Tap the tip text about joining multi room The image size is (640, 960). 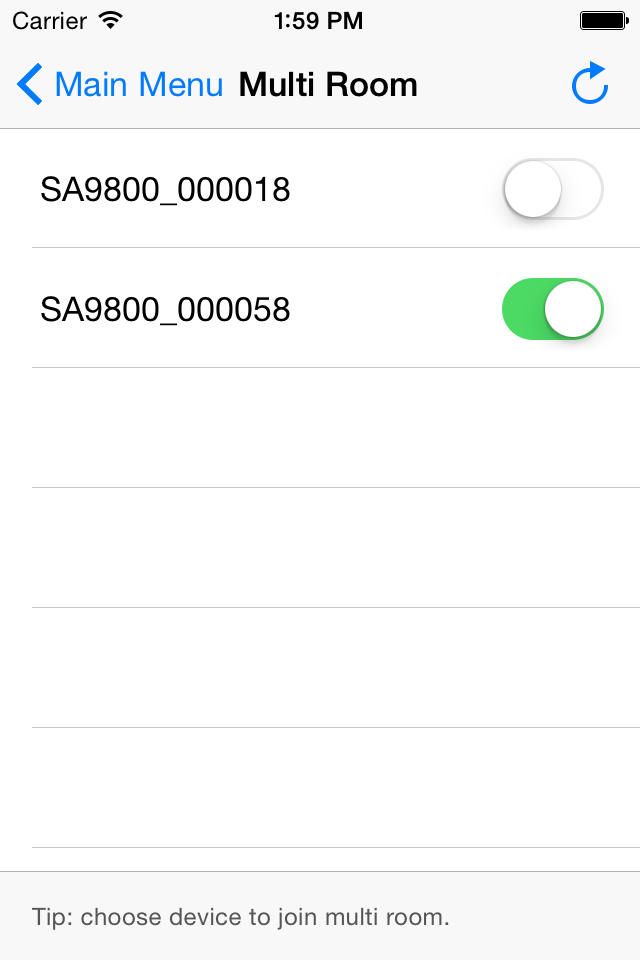[241, 917]
